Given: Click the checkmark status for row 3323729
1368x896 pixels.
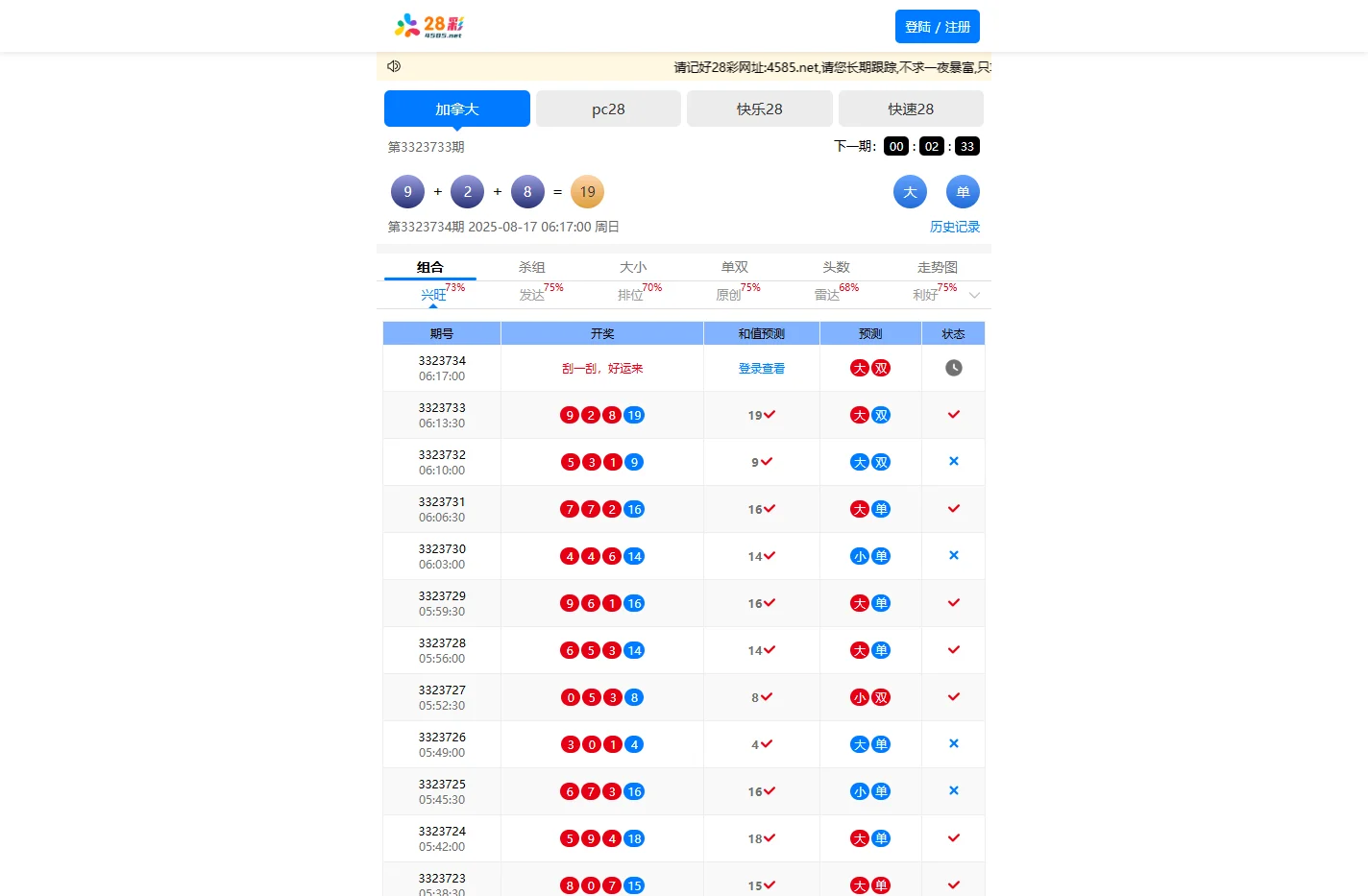Looking at the screenshot, I should tap(954, 603).
